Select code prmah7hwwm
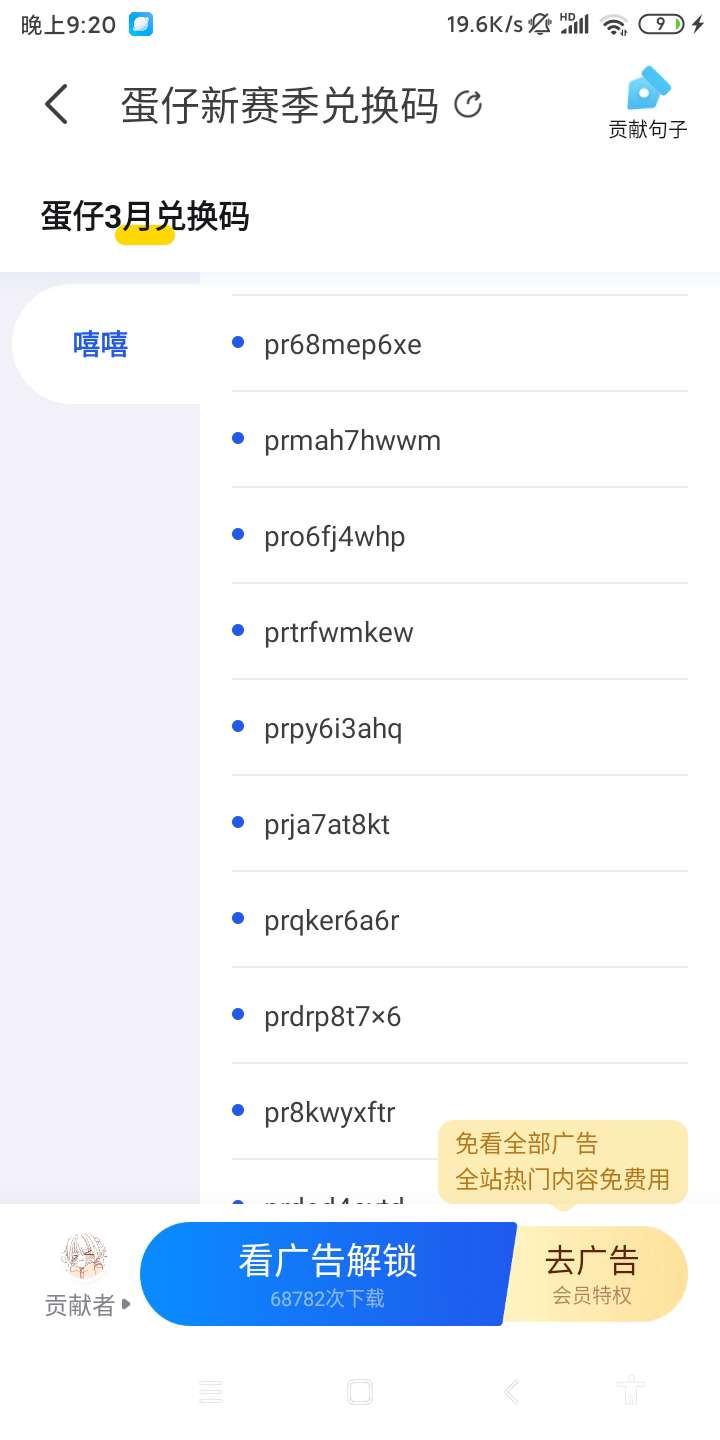The image size is (720, 1440). 352,441
